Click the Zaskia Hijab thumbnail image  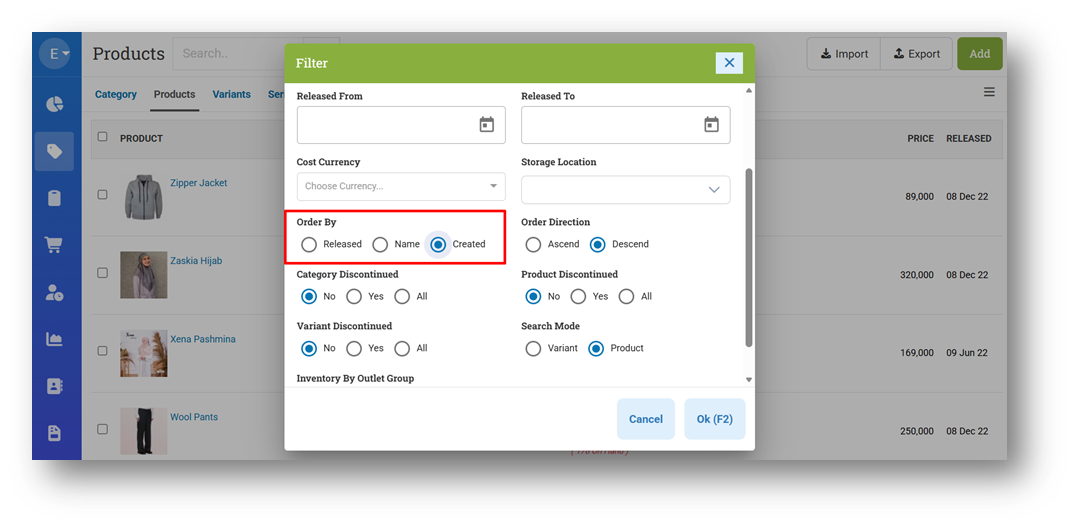[144, 275]
